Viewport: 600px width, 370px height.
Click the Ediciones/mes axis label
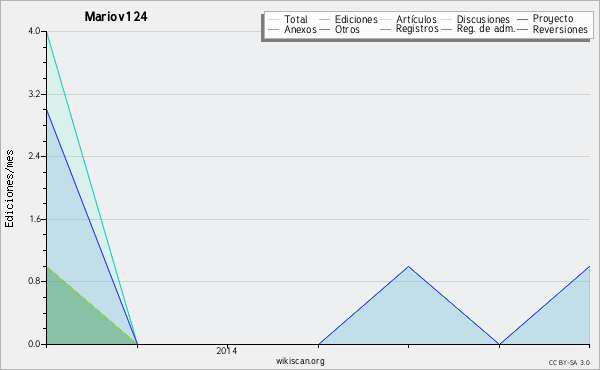point(9,189)
